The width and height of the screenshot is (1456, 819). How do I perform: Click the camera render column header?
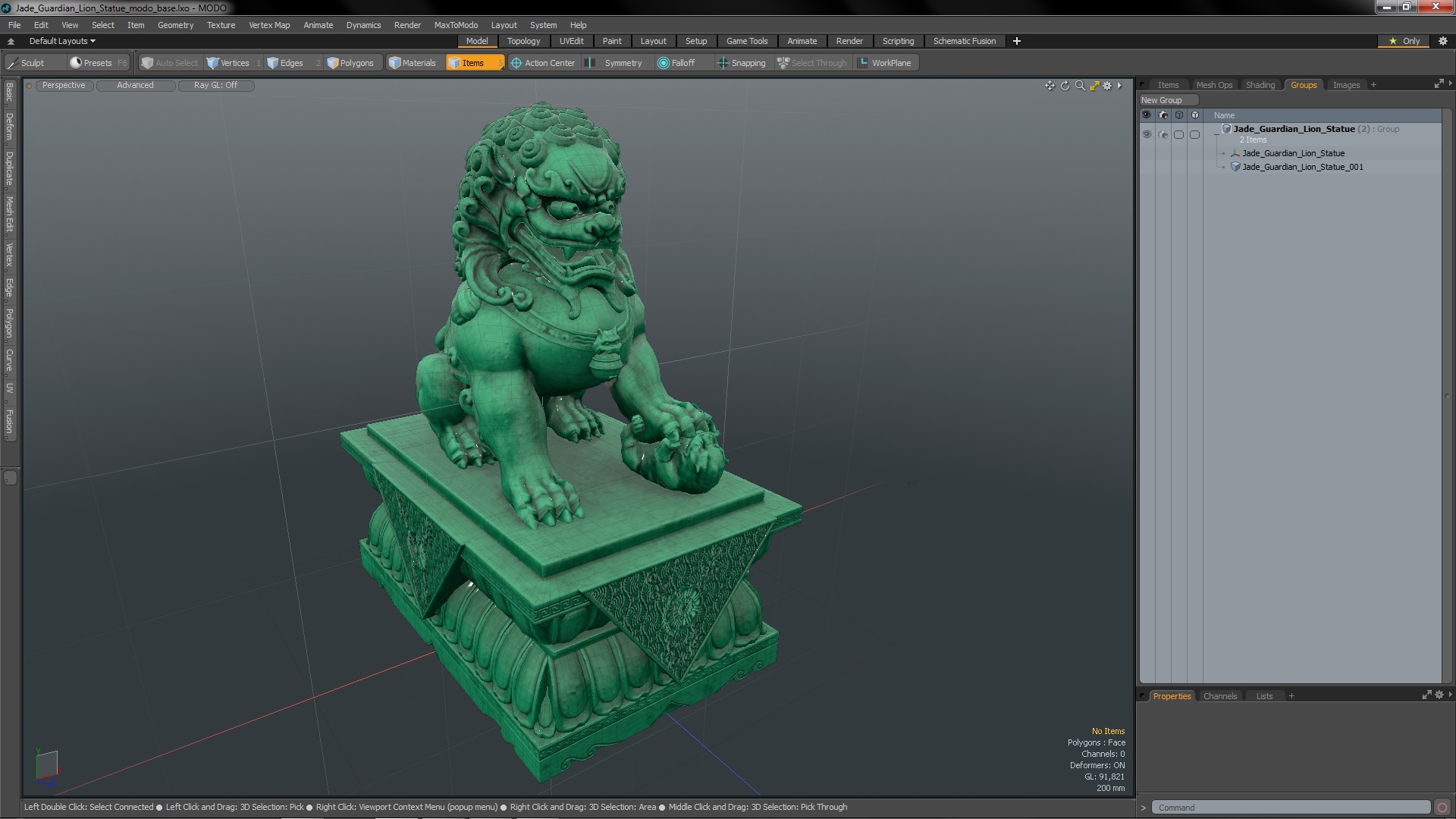[1163, 115]
